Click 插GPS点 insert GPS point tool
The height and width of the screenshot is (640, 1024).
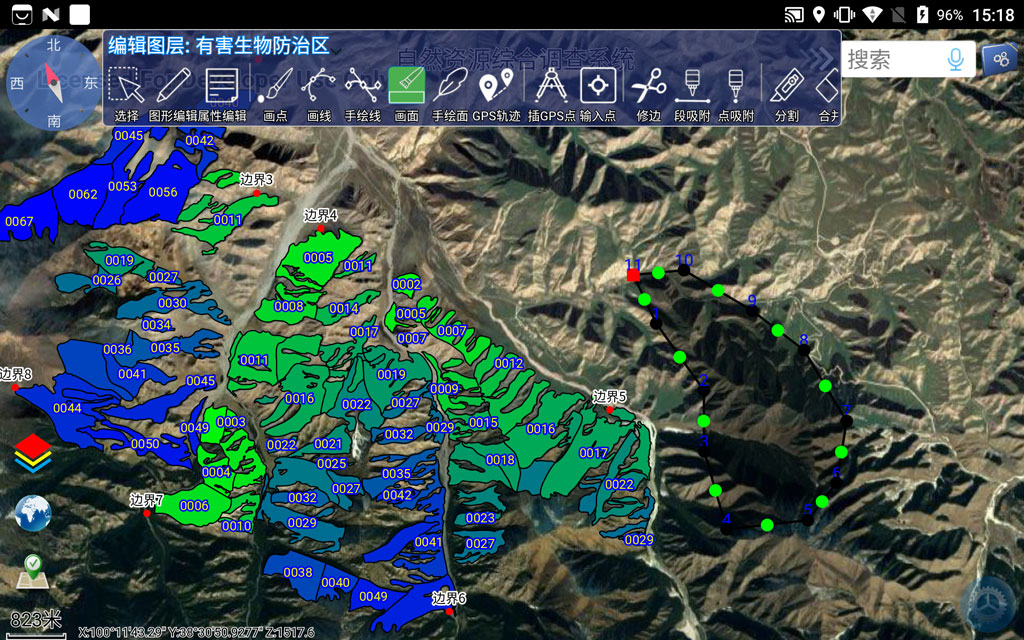551,92
